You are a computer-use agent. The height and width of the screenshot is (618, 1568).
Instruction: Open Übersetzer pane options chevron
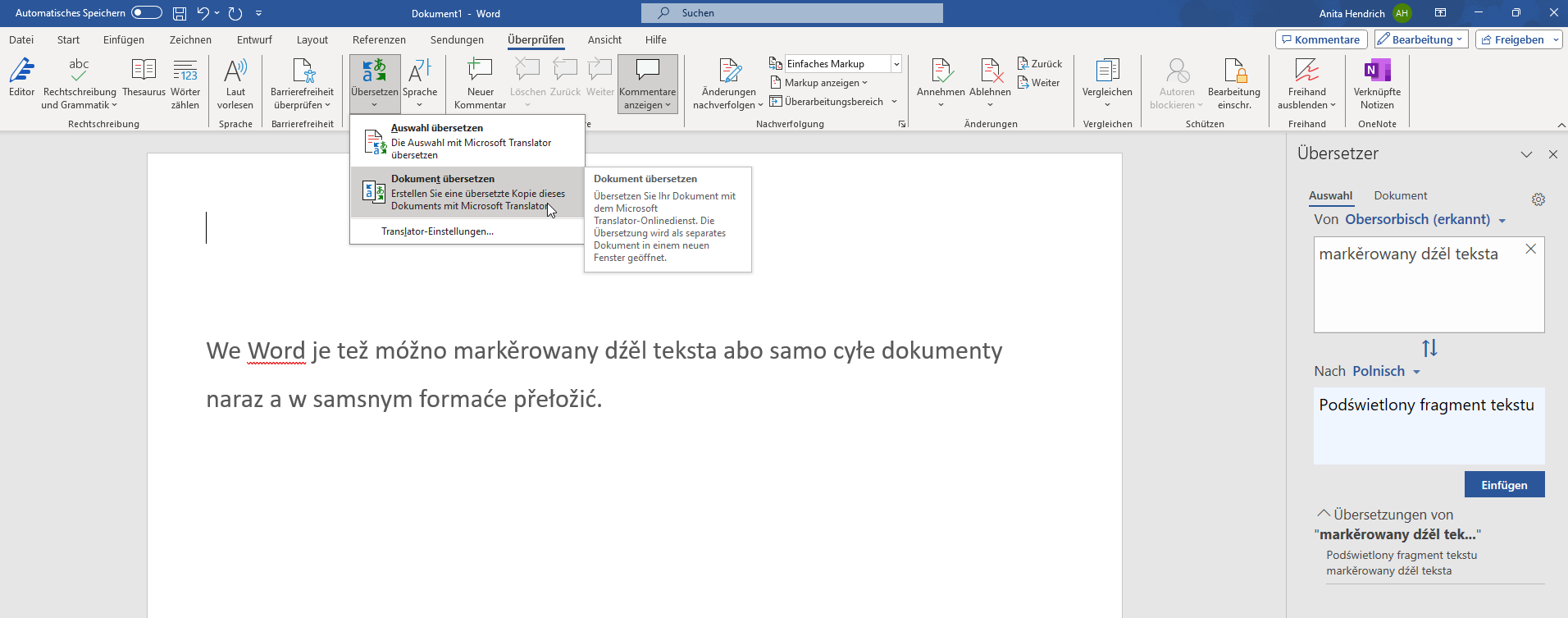tap(1526, 154)
